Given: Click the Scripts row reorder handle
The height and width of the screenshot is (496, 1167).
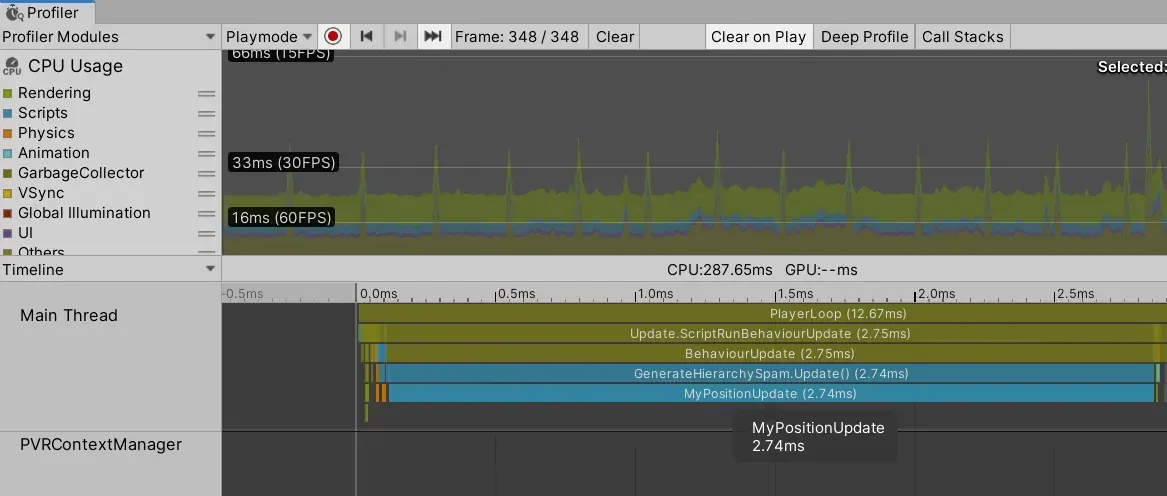Looking at the screenshot, I should pos(206,114).
